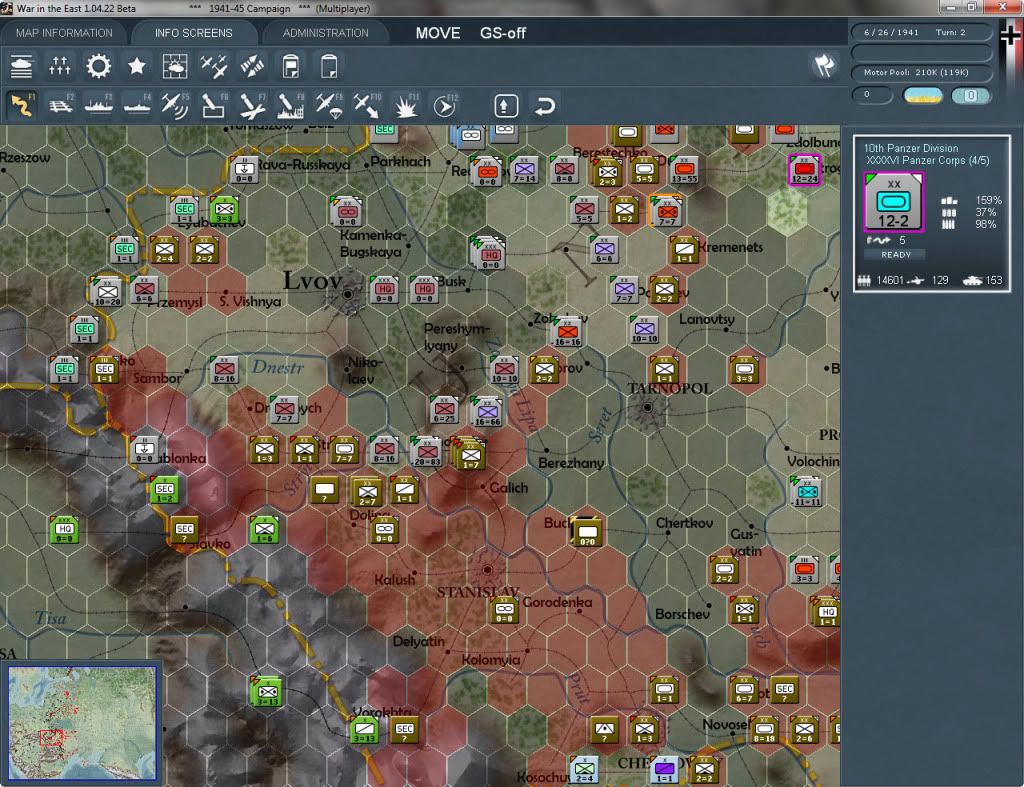1024x787 pixels.
Task: Click the MOVE mode label
Action: (438, 33)
